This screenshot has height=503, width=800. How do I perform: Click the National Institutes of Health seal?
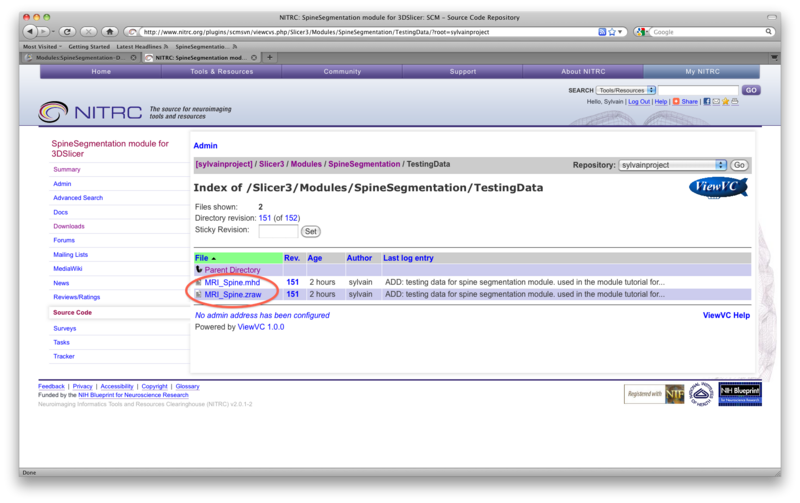pos(701,394)
